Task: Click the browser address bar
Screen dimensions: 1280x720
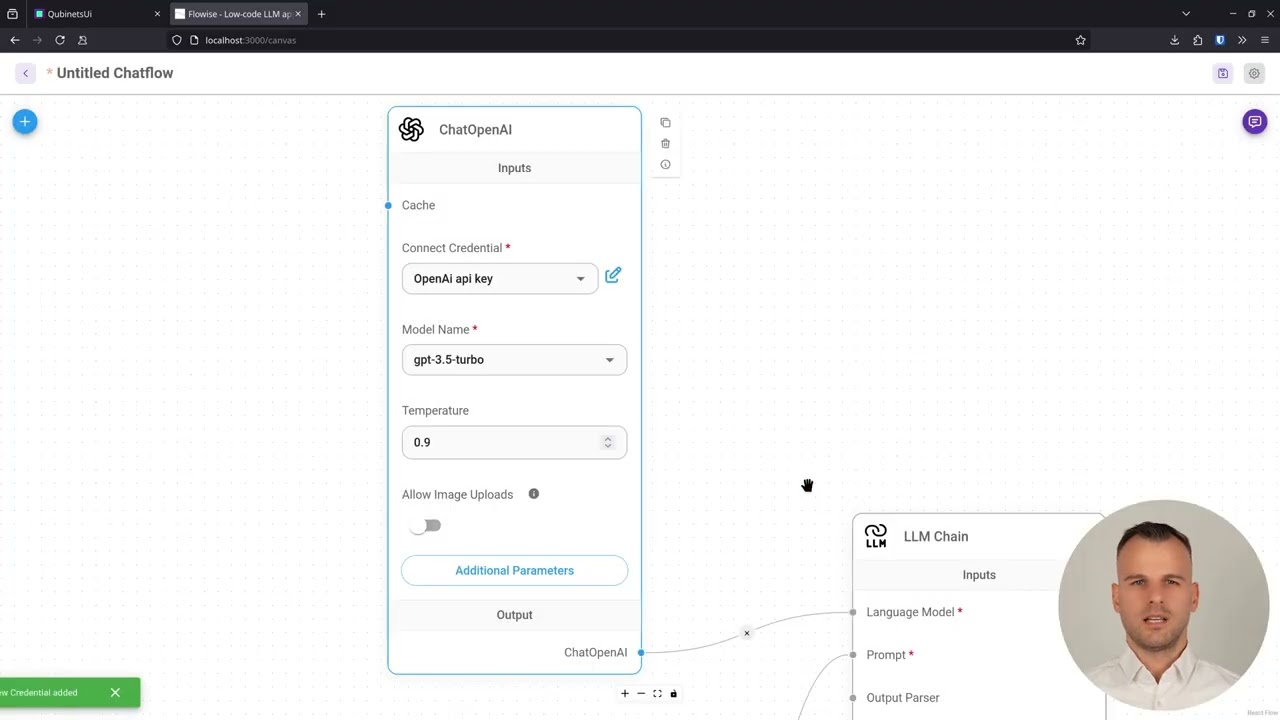Action: tap(630, 40)
